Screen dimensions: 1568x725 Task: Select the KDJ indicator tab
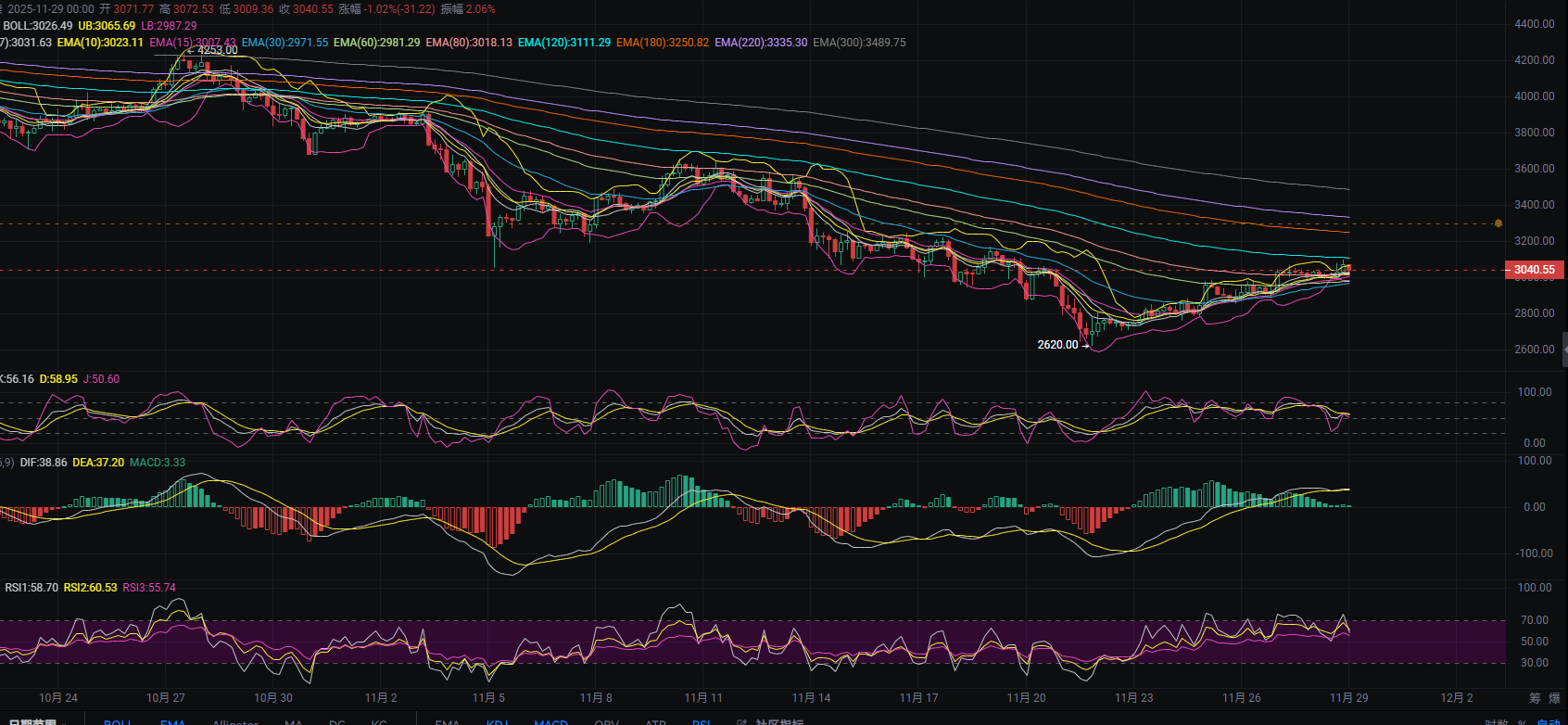click(x=497, y=722)
